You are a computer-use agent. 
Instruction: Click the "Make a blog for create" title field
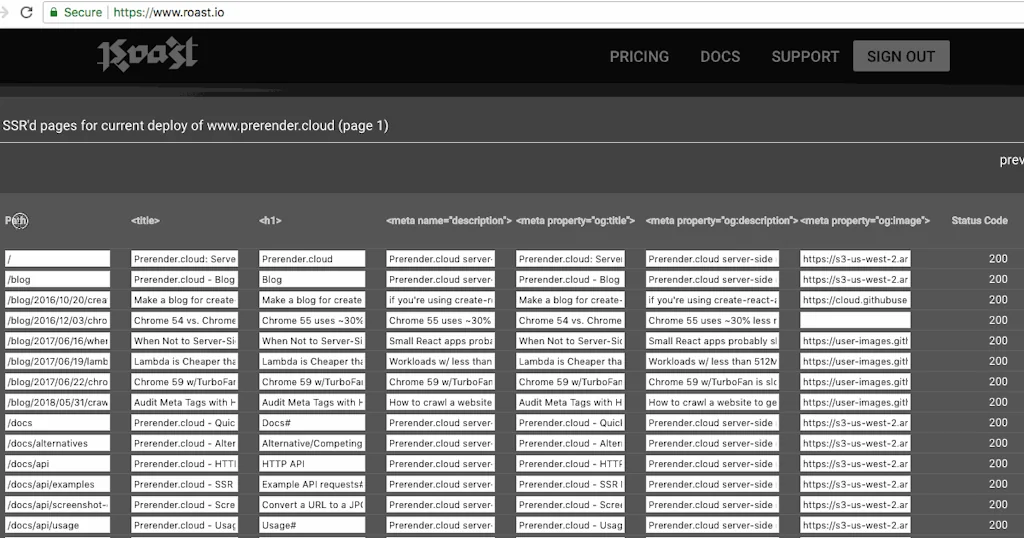pyautogui.click(x=184, y=300)
